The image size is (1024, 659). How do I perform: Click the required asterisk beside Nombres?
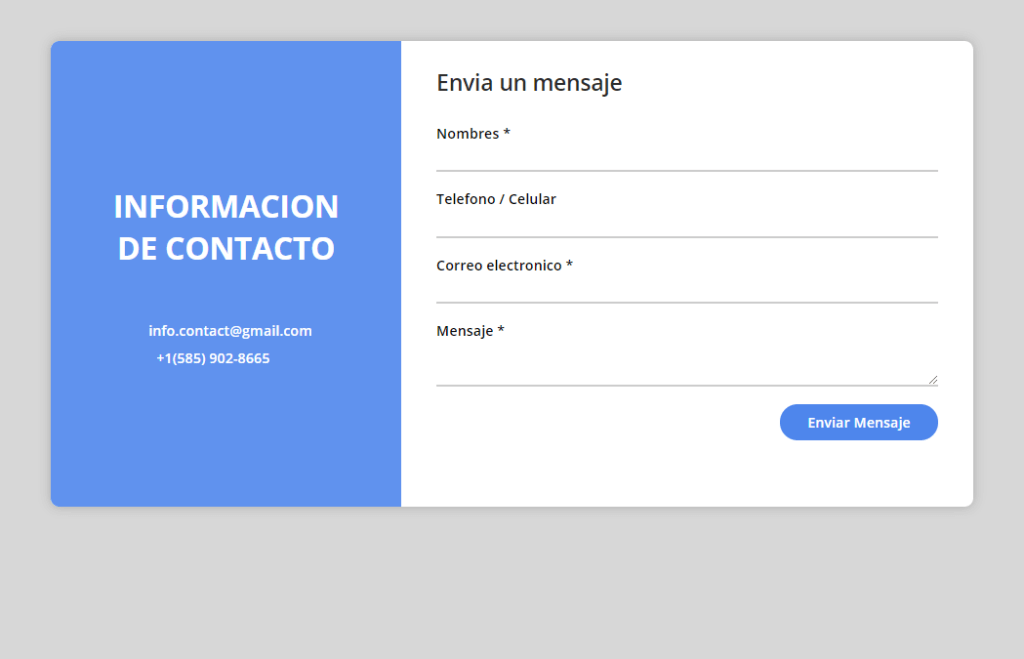507,134
